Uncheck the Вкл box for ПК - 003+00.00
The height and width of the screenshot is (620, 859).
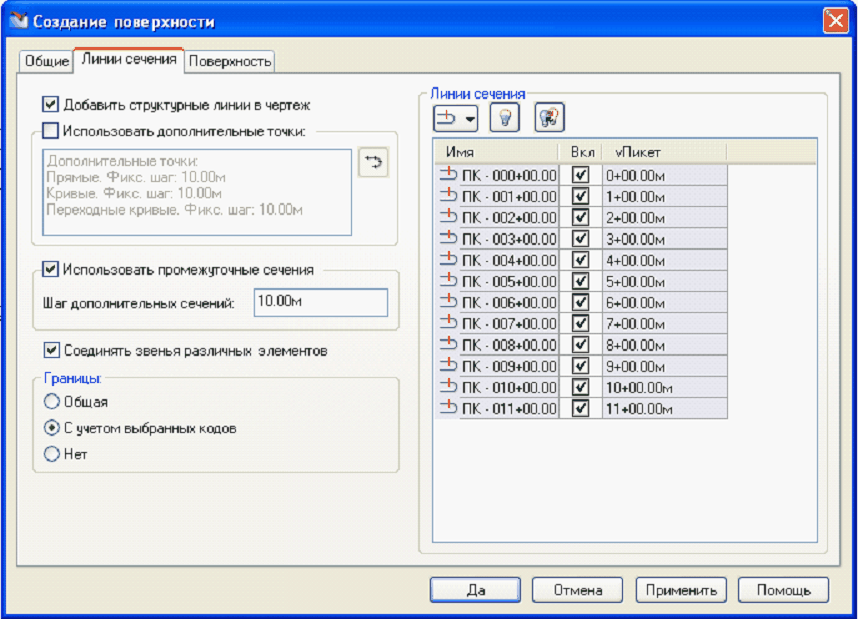coord(580,238)
